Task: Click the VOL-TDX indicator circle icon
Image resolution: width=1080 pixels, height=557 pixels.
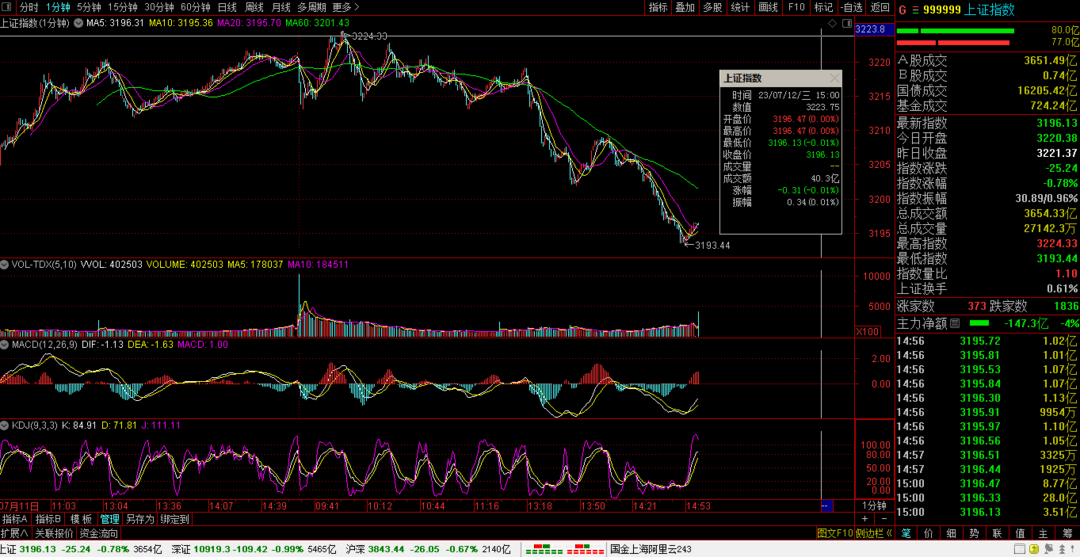Action: 4,264
